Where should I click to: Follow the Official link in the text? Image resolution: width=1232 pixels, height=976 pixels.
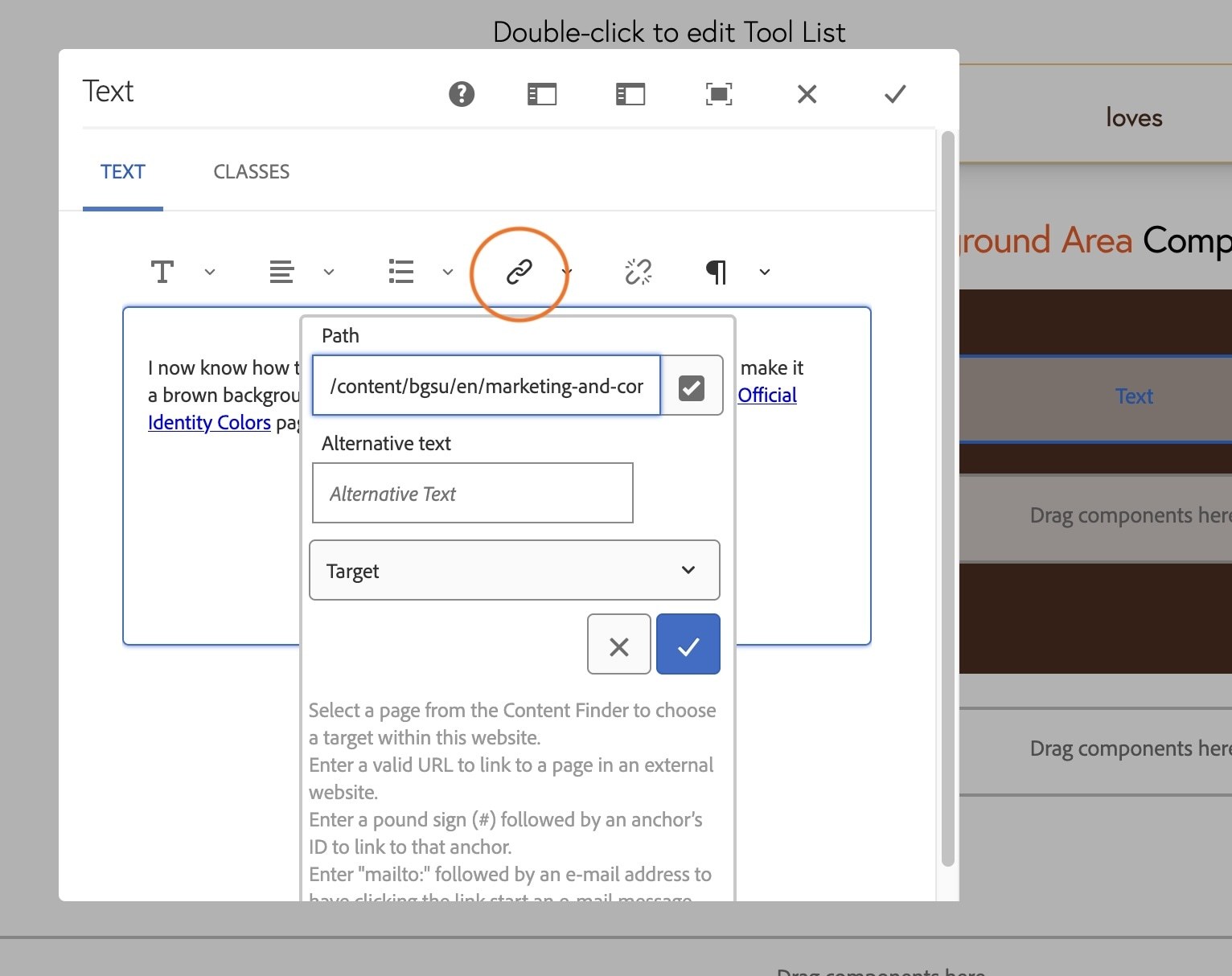tap(767, 396)
